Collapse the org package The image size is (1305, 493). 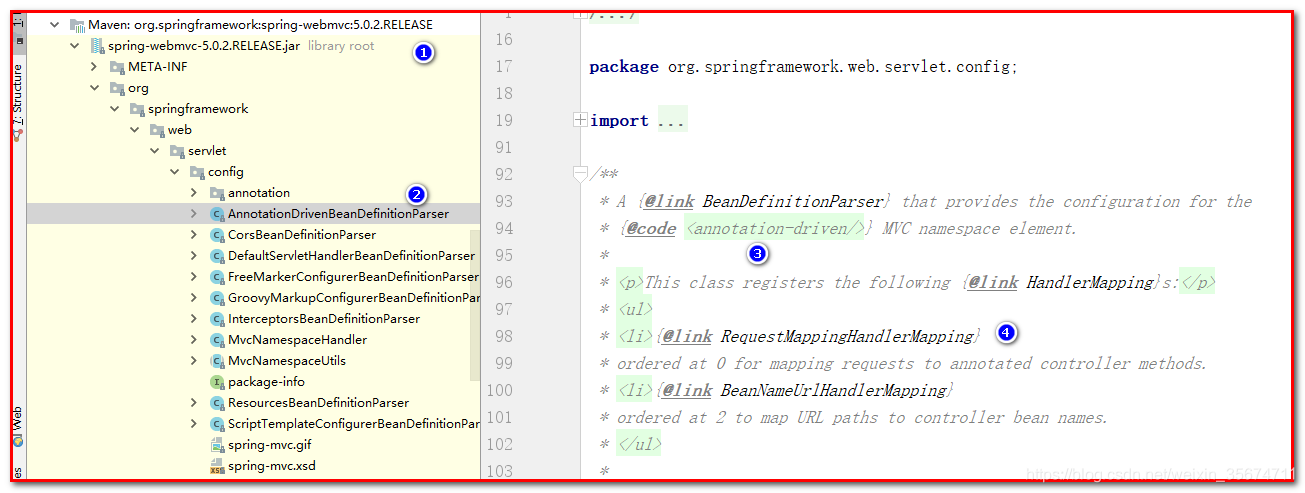(x=94, y=87)
